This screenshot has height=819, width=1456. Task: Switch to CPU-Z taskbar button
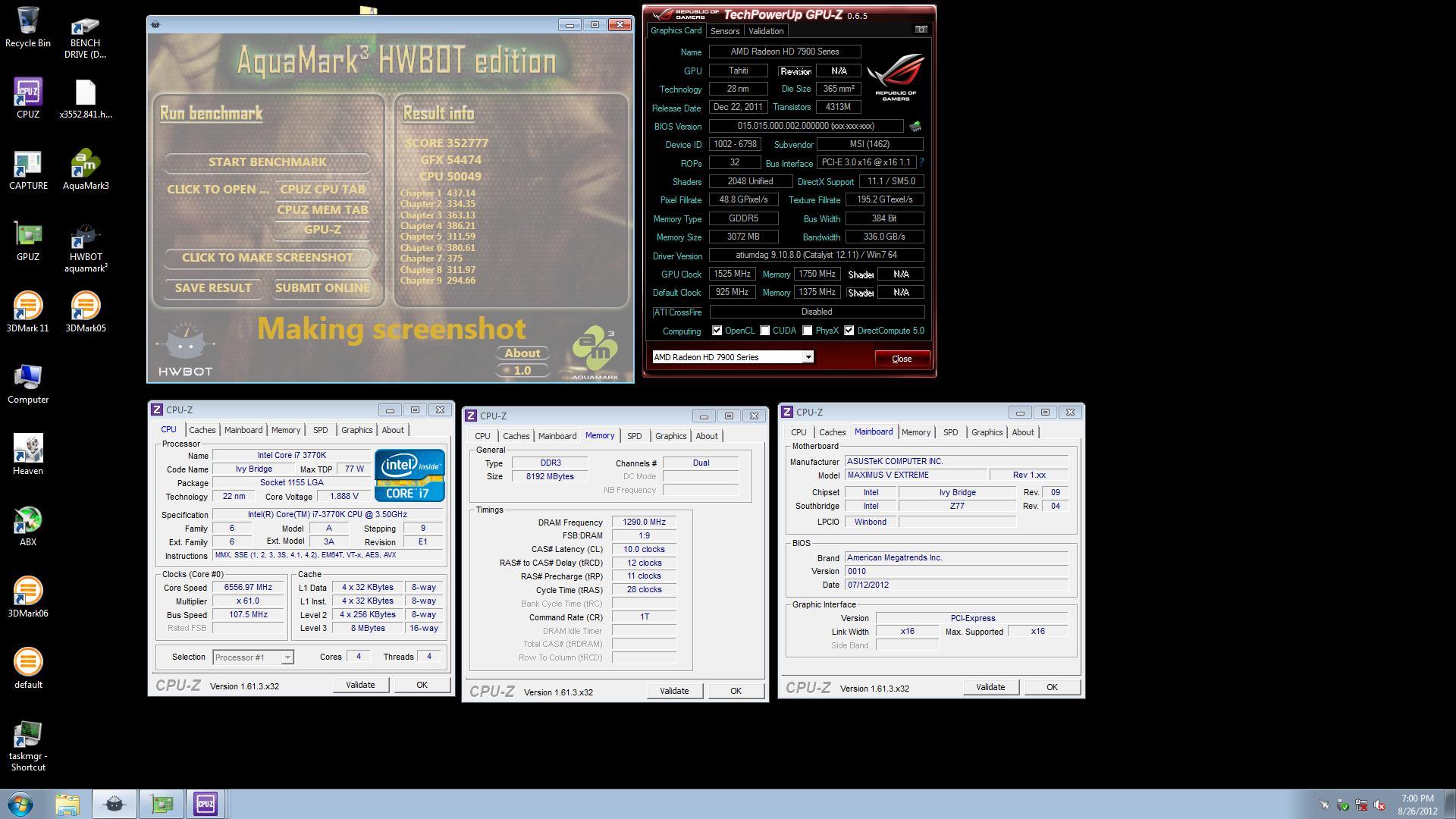[206, 804]
